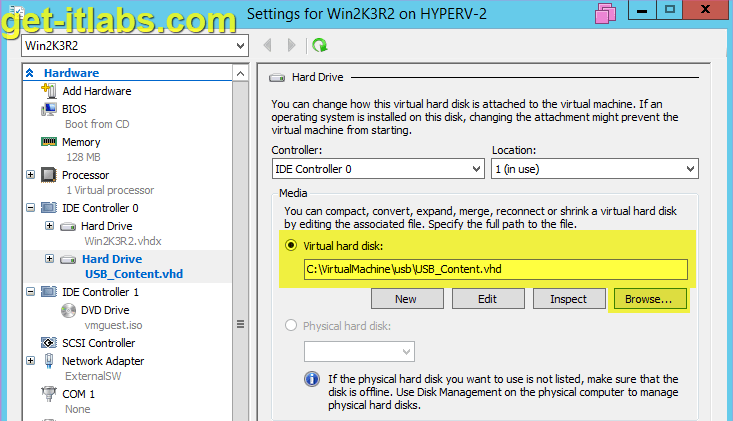Expand the Win2K3R2.vhdx Hard Drive node
Viewport: 733px width, 421px height.
tap(49, 226)
